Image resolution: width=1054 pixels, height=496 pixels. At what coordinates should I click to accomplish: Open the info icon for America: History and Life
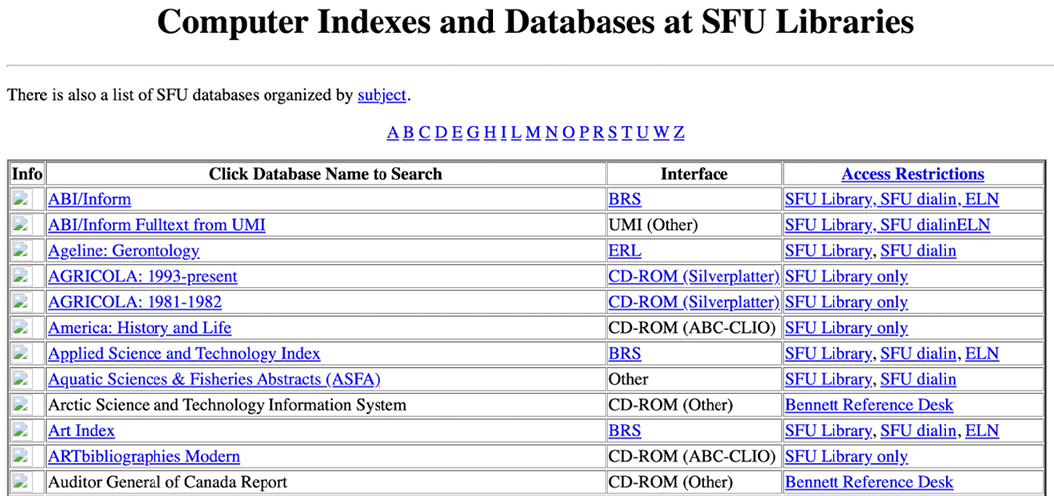point(22,327)
